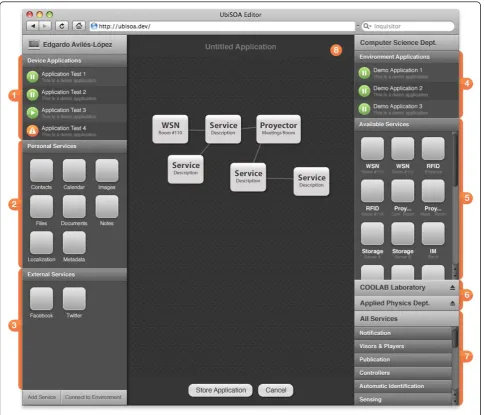Viewport: 484px width, 415px height.
Task: Click the Environment Applications section header
Action: (406, 57)
